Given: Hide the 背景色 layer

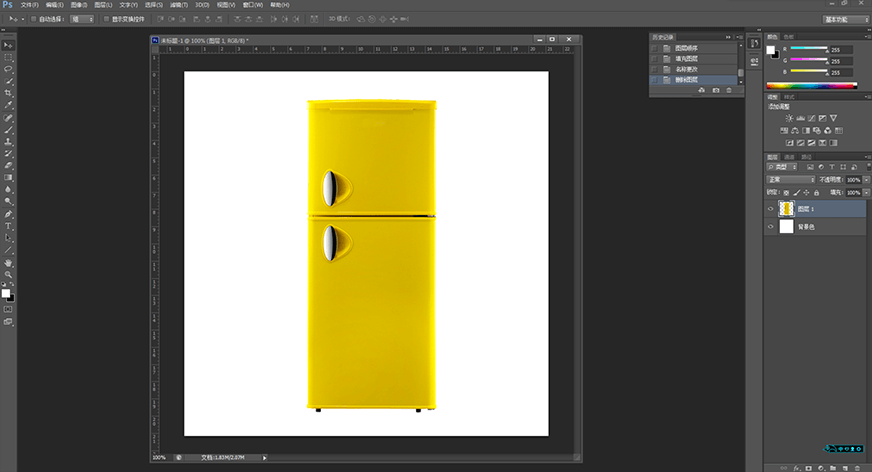Looking at the screenshot, I should point(770,227).
